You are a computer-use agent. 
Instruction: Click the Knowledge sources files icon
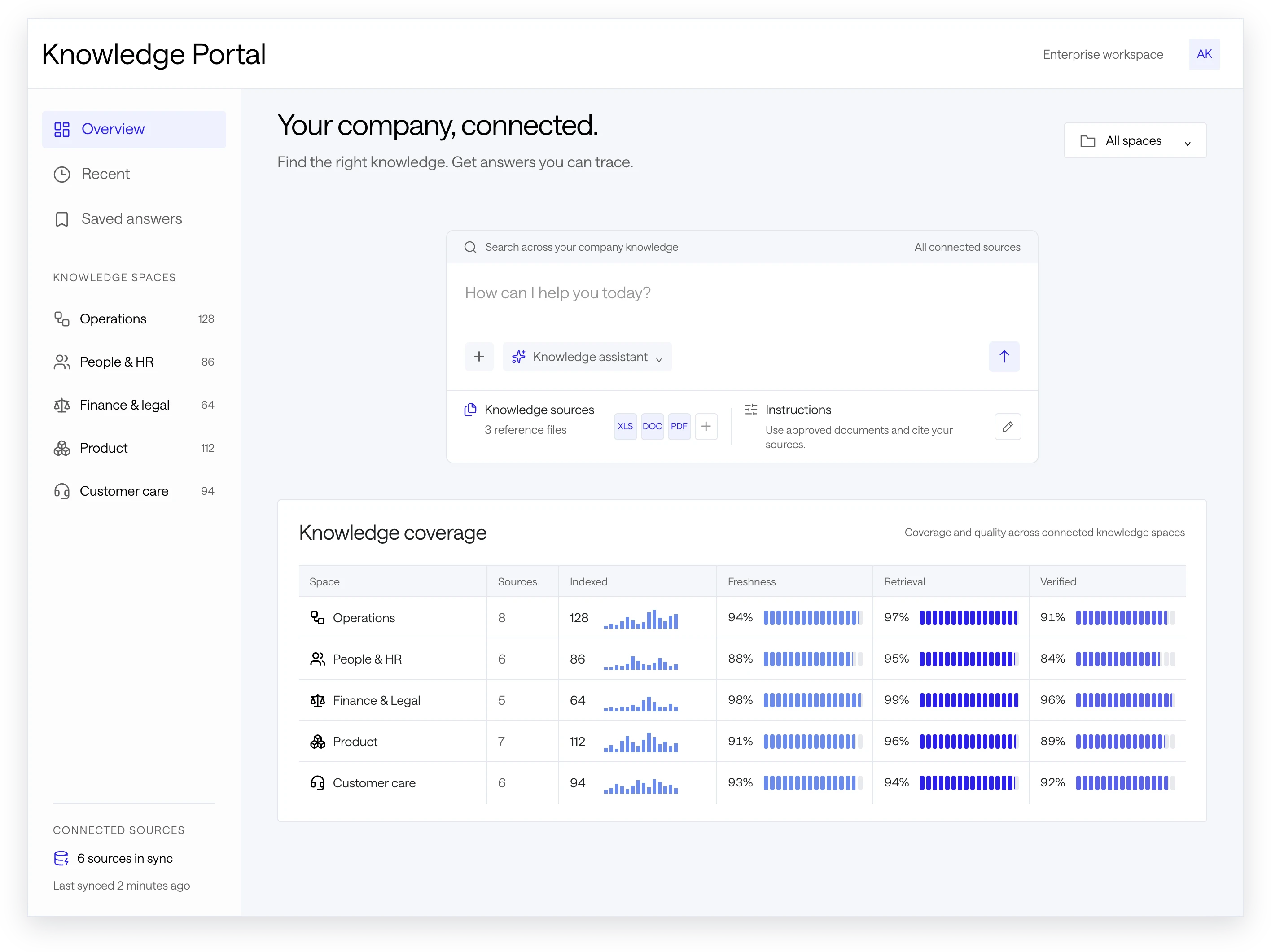coord(470,410)
